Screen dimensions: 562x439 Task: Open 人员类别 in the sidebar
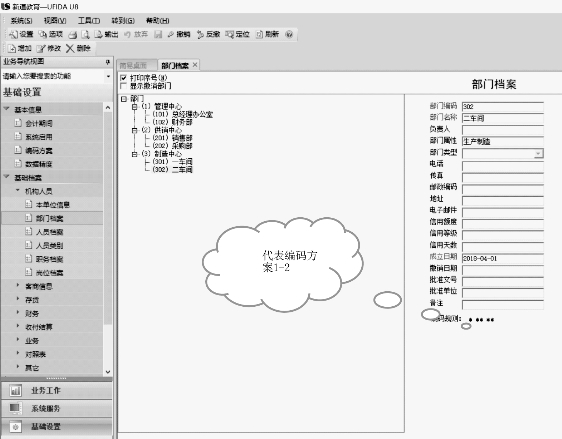coord(49,245)
